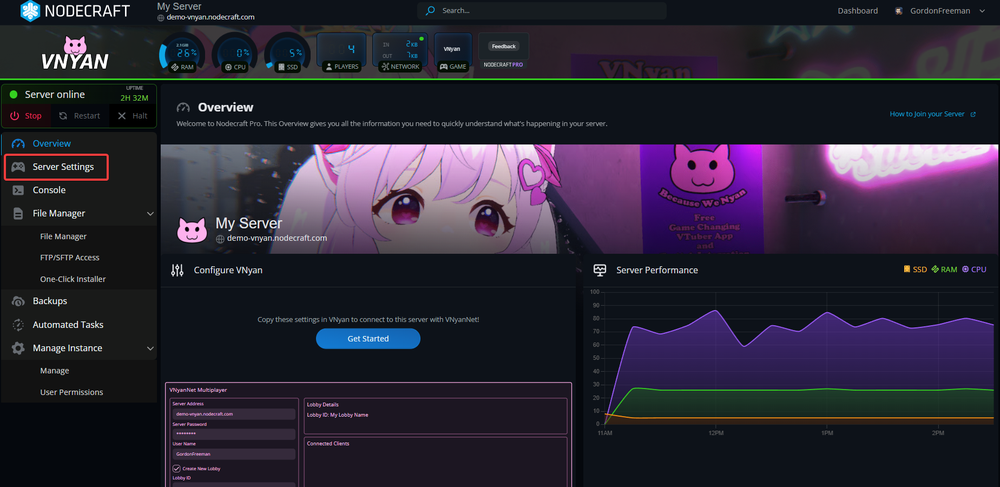Click the Configure VNyan sliders icon

click(x=177, y=270)
